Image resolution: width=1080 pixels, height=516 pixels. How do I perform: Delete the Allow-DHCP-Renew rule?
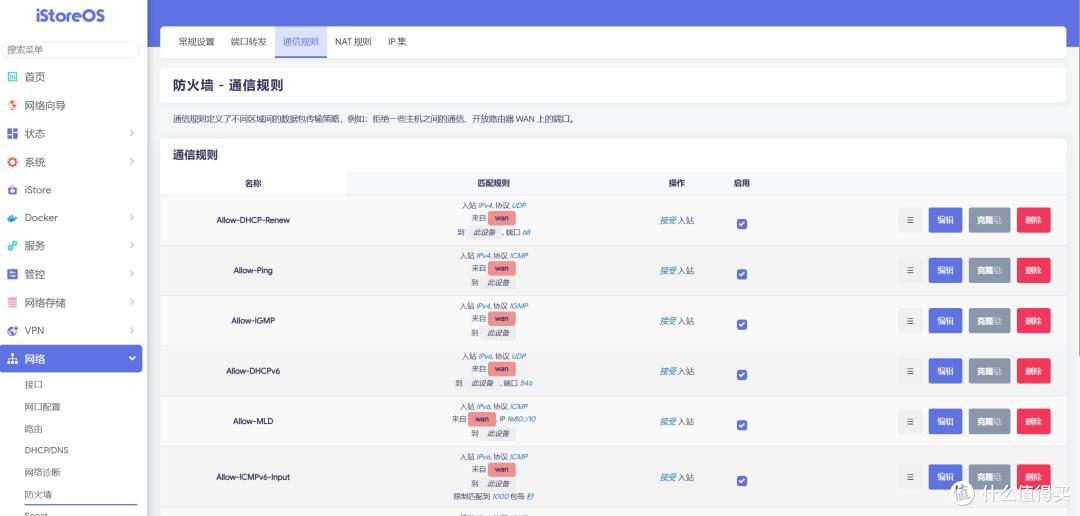point(1033,220)
